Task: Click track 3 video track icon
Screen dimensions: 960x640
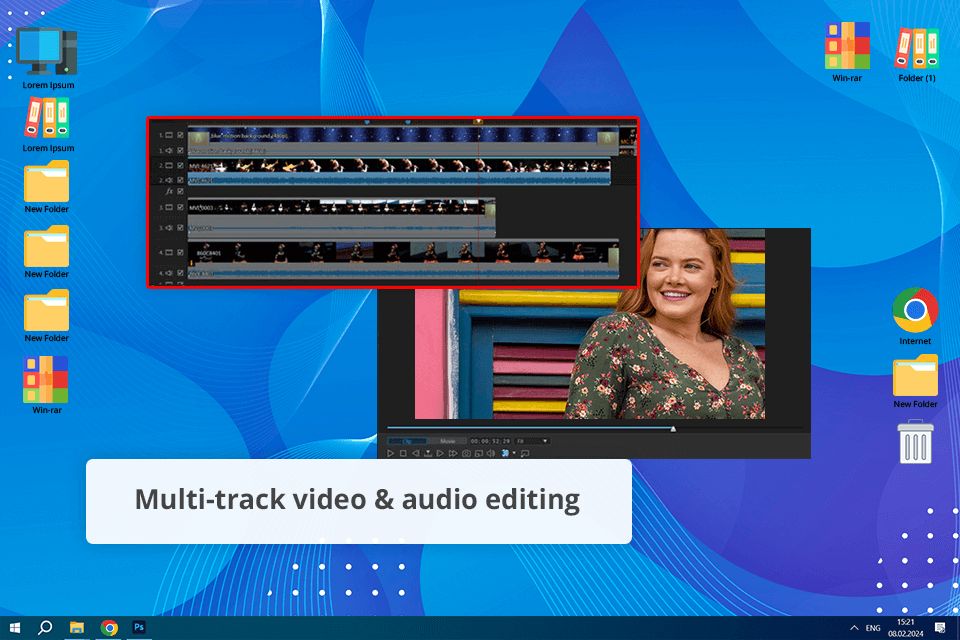Action: pyautogui.click(x=169, y=207)
